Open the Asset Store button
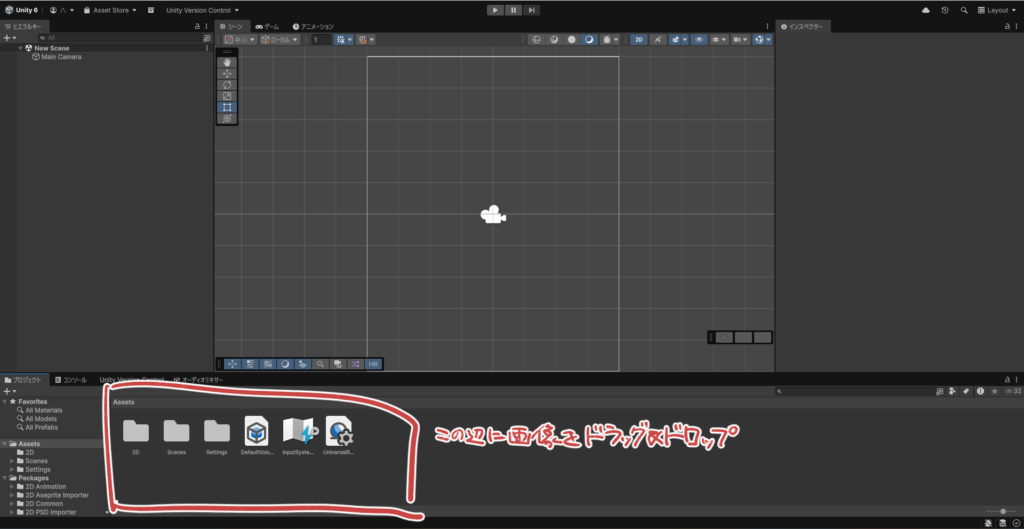This screenshot has height=529, width=1024. click(110, 10)
